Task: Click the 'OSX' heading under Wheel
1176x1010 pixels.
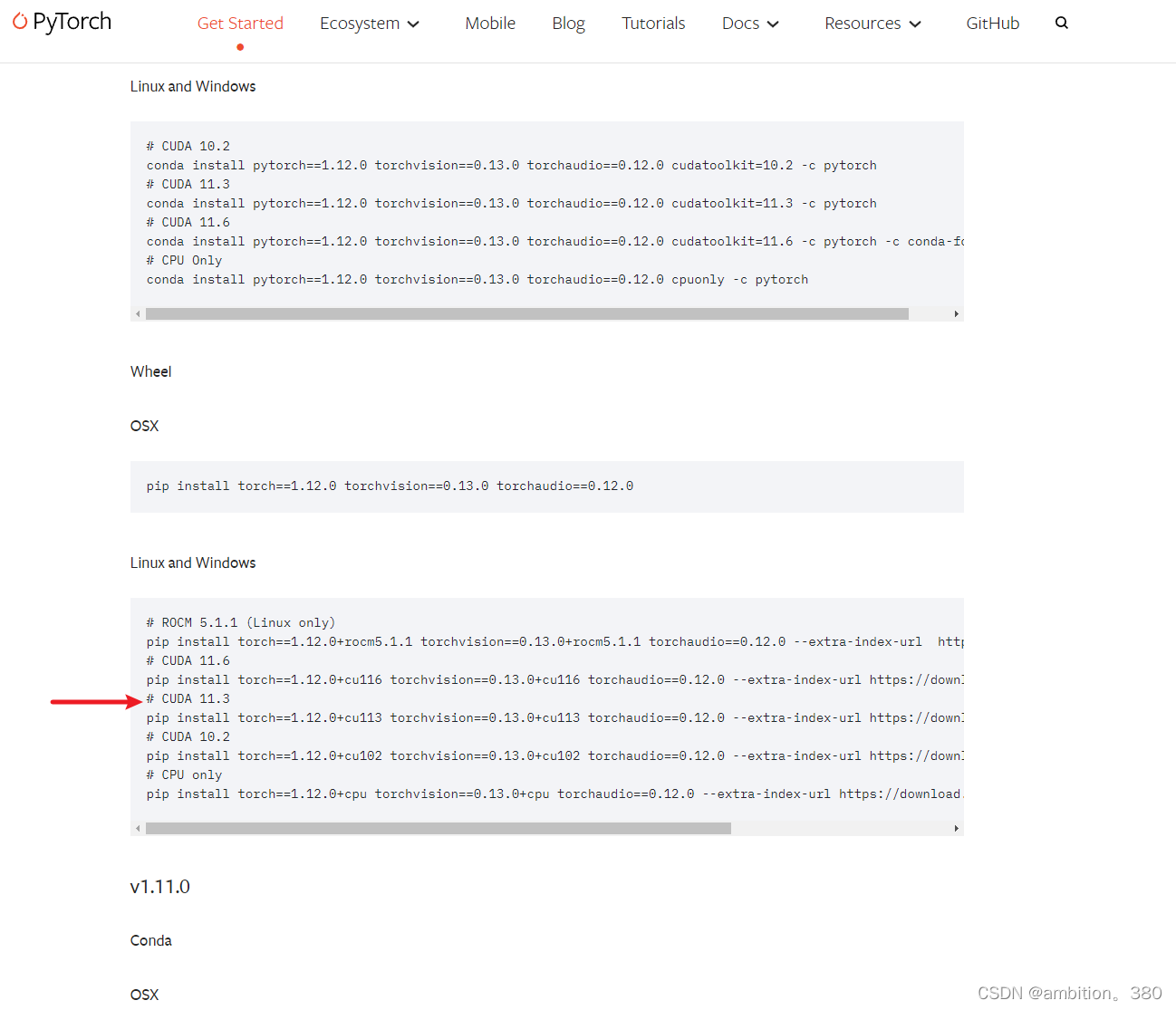Action: [144, 426]
